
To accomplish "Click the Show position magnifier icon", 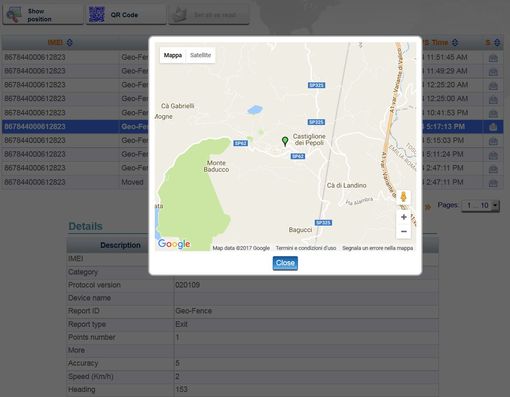I will tap(14, 15).
